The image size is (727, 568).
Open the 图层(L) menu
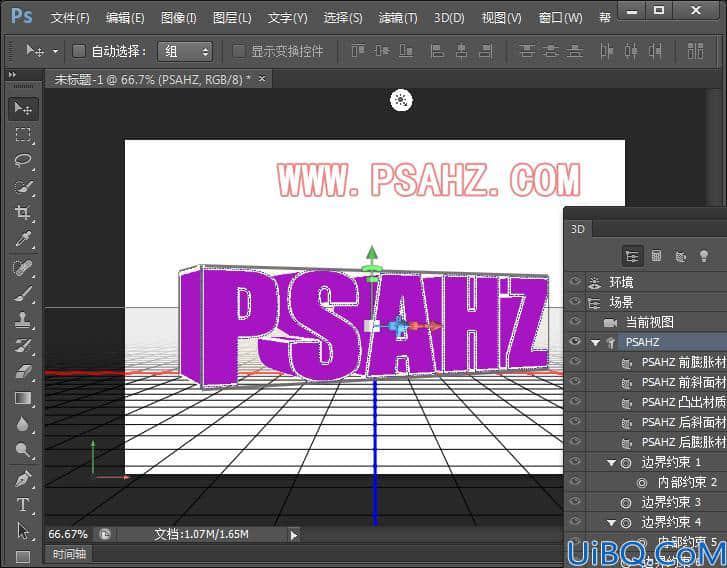click(x=232, y=18)
